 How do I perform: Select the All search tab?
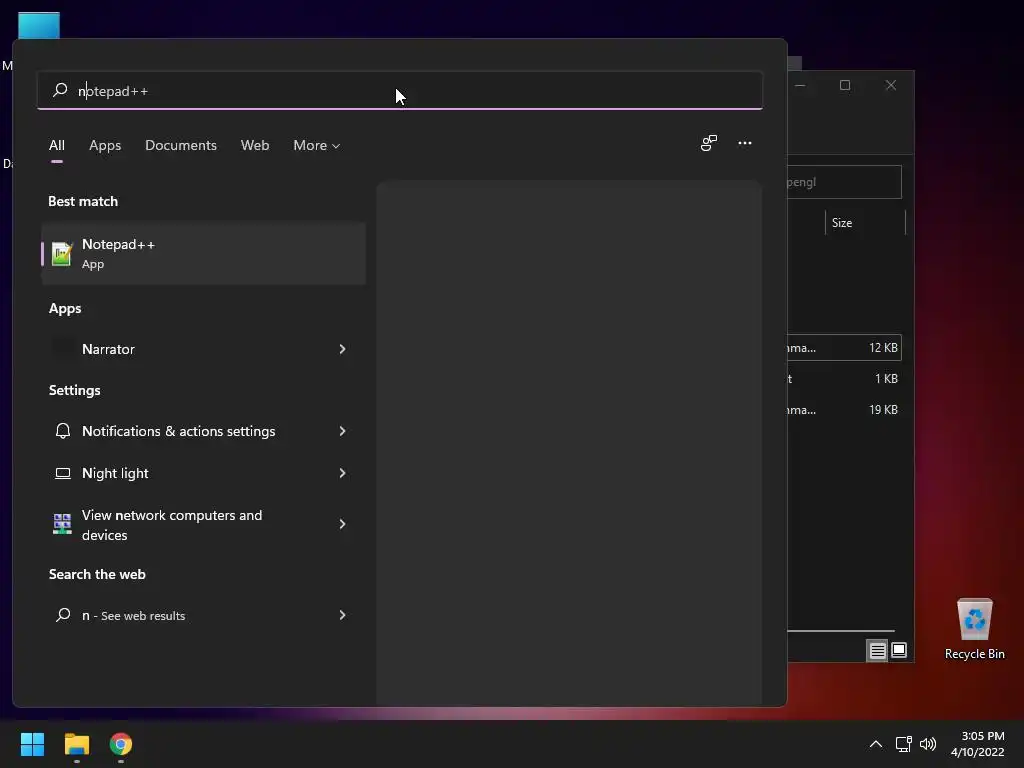click(57, 145)
